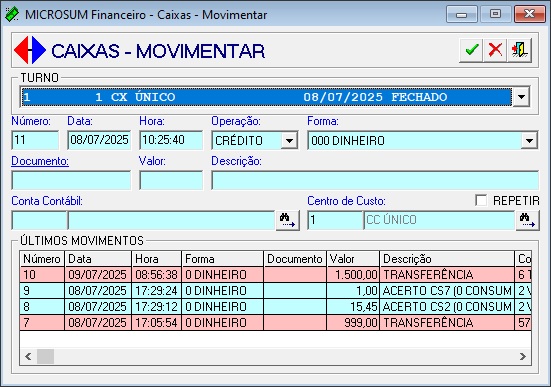Click the Centro de Custo code field

click(x=335, y=220)
